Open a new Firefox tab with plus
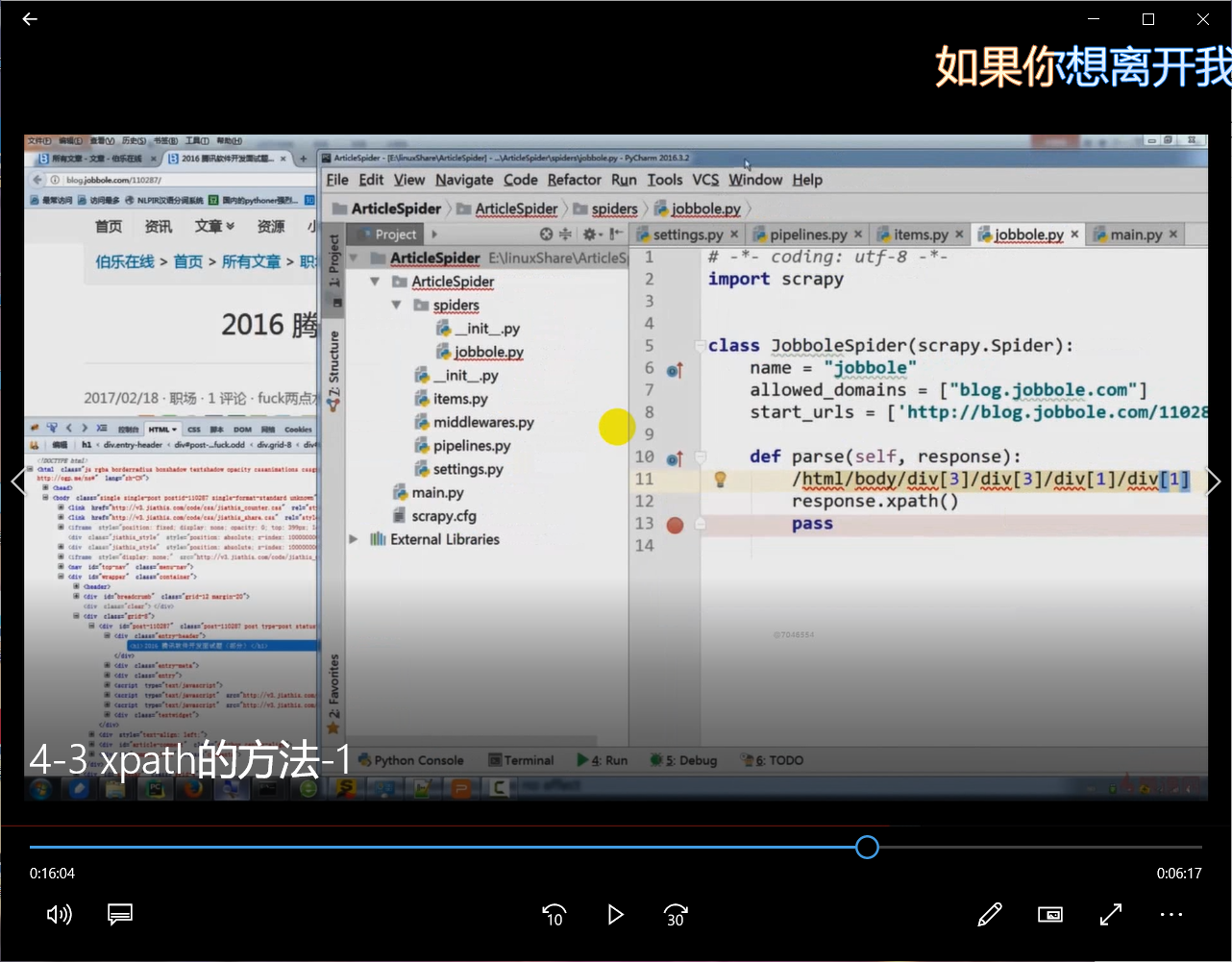 (303, 159)
